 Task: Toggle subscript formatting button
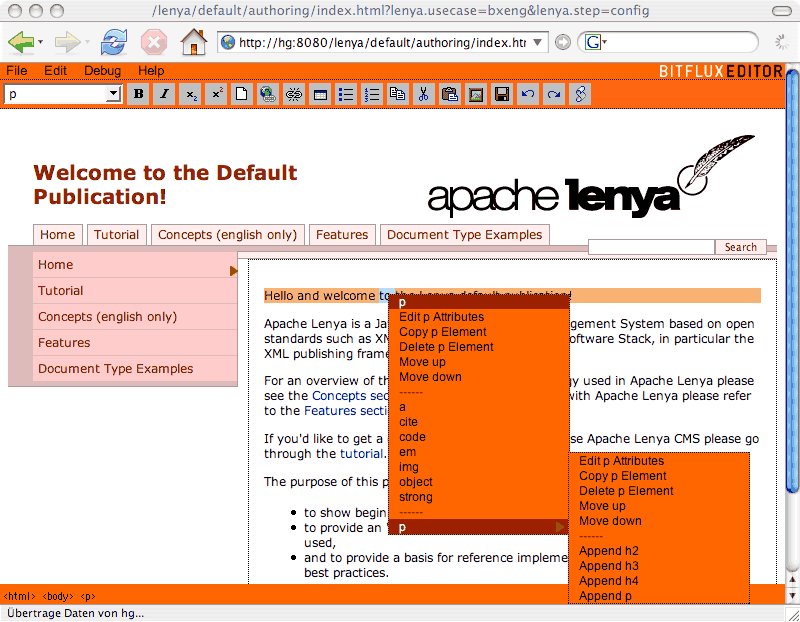pyautogui.click(x=191, y=94)
